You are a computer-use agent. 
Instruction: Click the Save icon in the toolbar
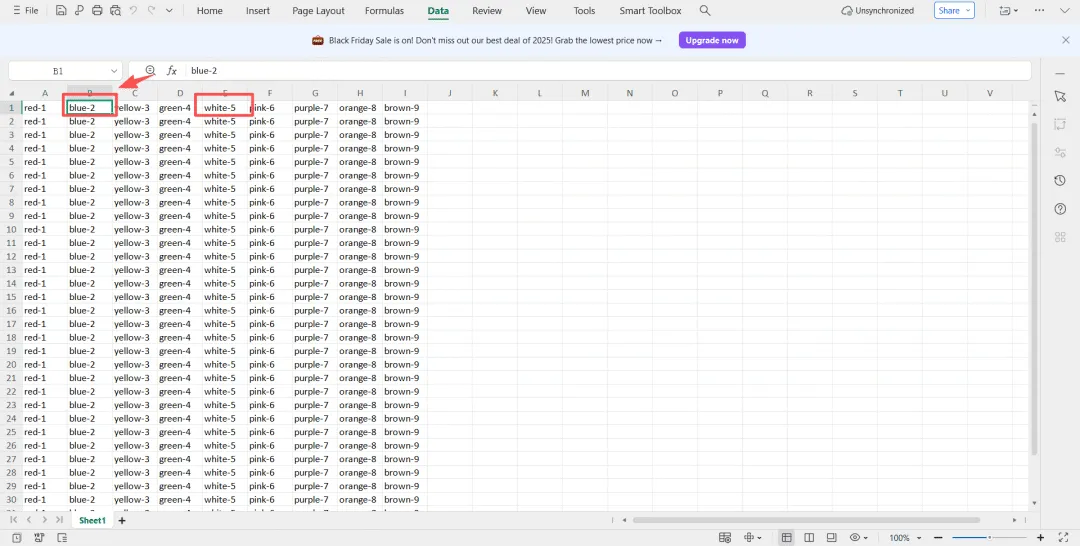point(61,11)
